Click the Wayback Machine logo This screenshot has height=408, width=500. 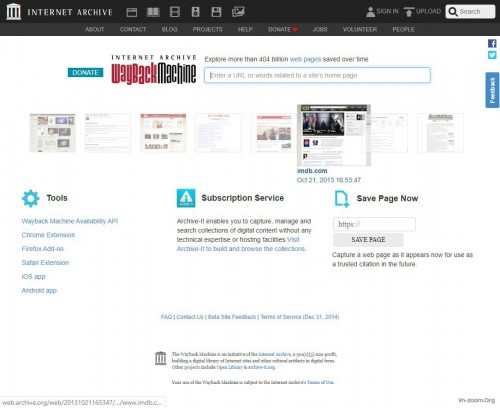(x=154, y=69)
